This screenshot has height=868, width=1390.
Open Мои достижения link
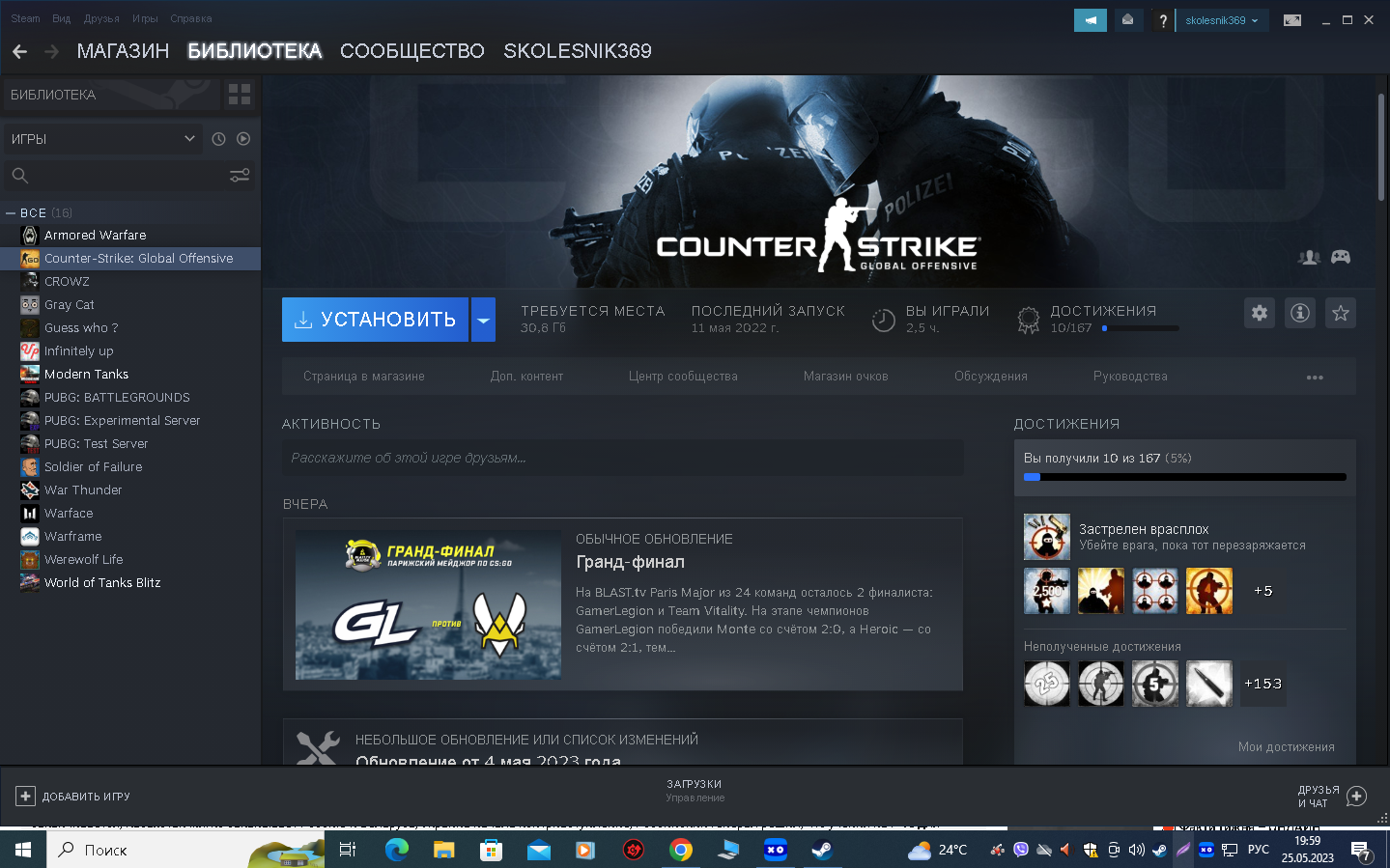[1287, 747]
